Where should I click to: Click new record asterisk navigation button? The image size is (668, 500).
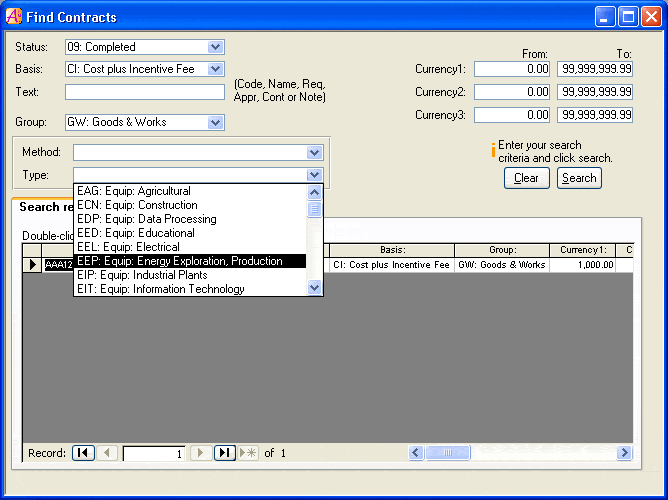[248, 453]
